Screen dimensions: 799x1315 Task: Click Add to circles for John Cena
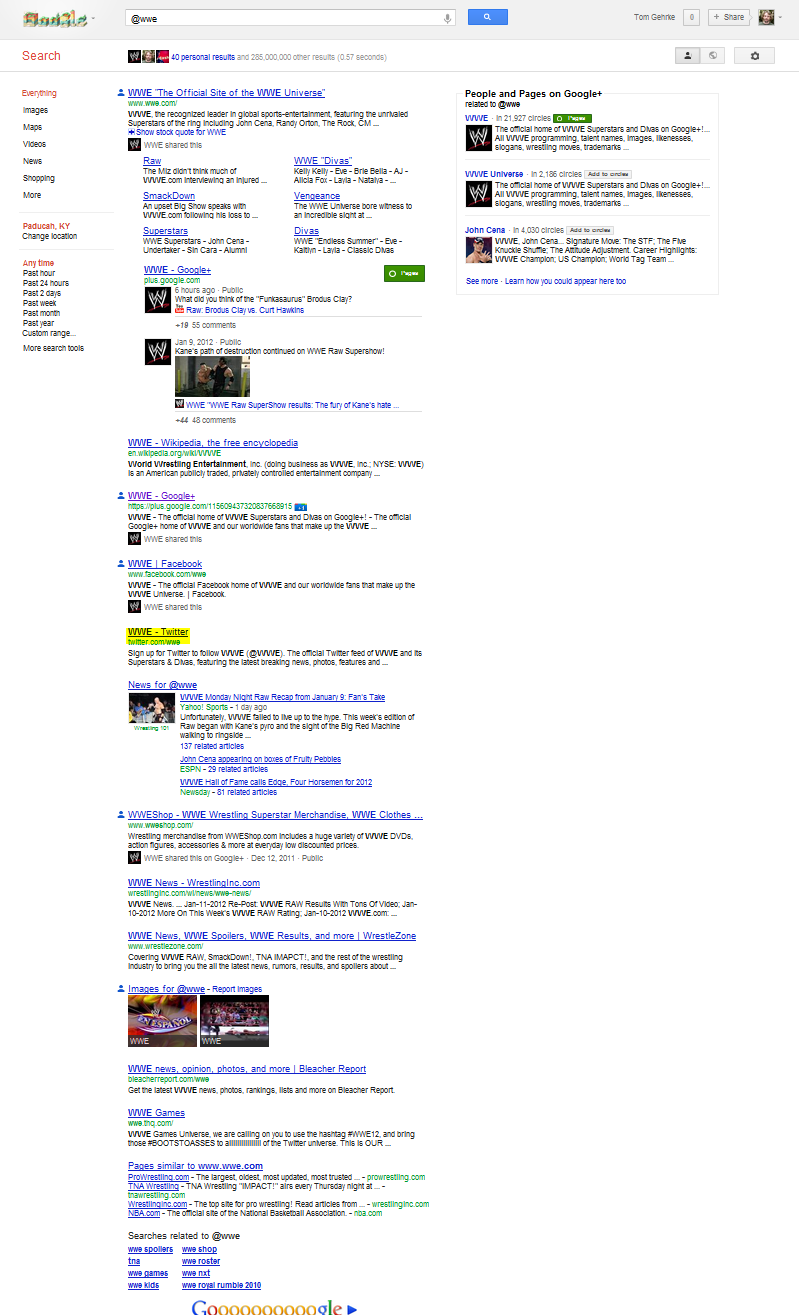point(590,230)
